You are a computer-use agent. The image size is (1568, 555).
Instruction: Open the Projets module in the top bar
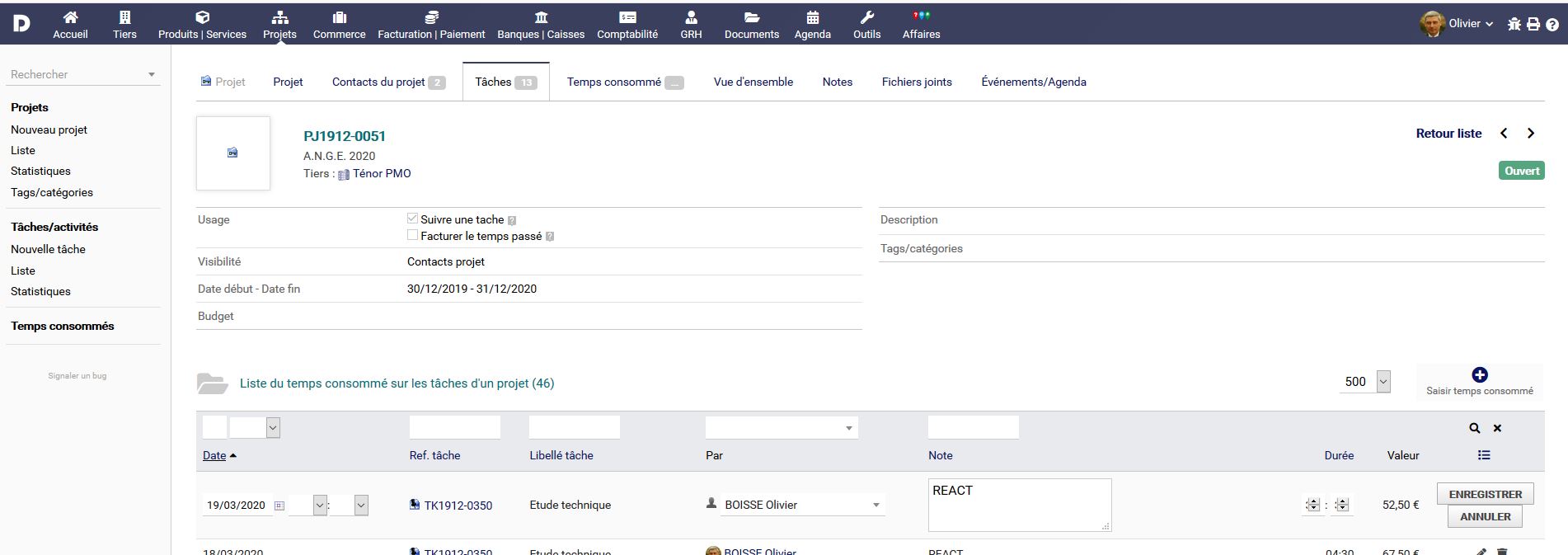tap(279, 25)
